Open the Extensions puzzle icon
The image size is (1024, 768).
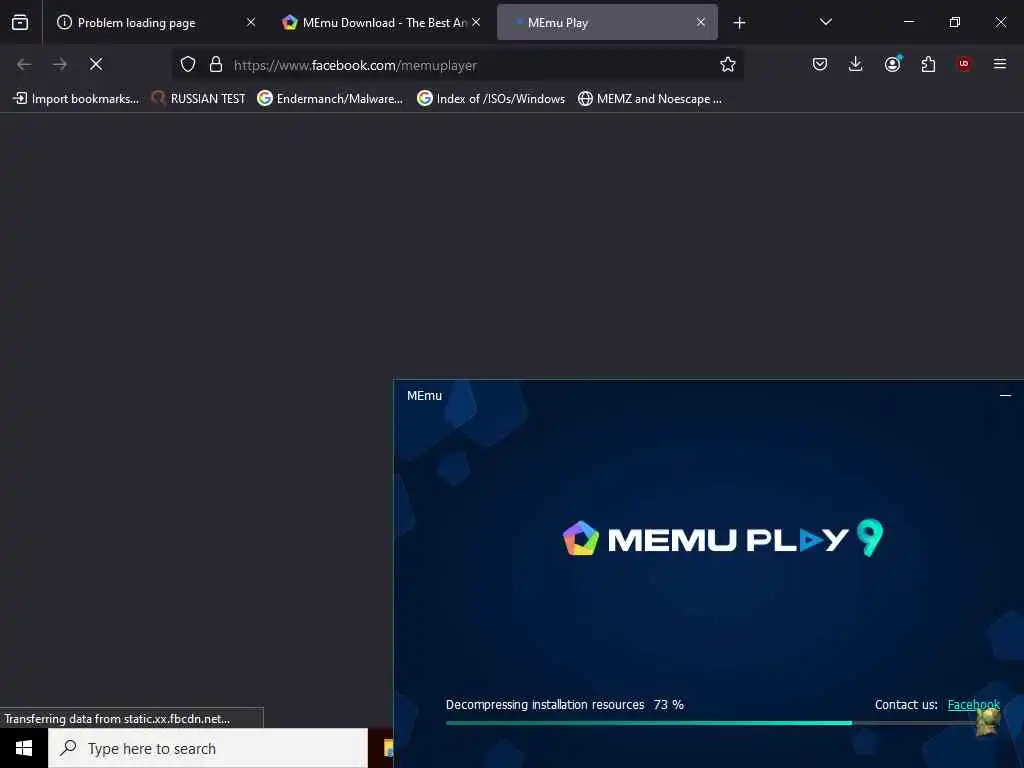(928, 64)
